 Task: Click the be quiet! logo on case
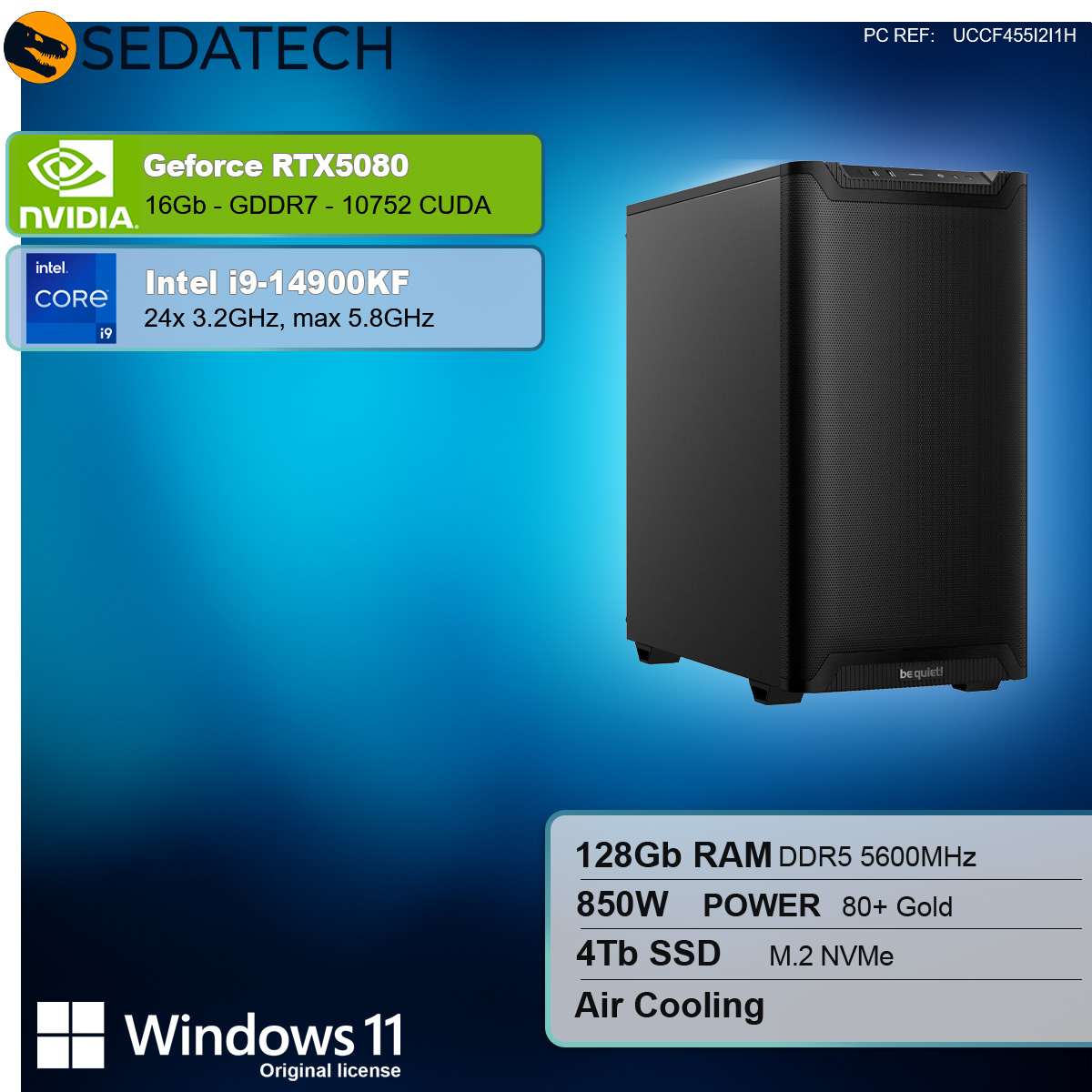pyautogui.click(x=921, y=673)
